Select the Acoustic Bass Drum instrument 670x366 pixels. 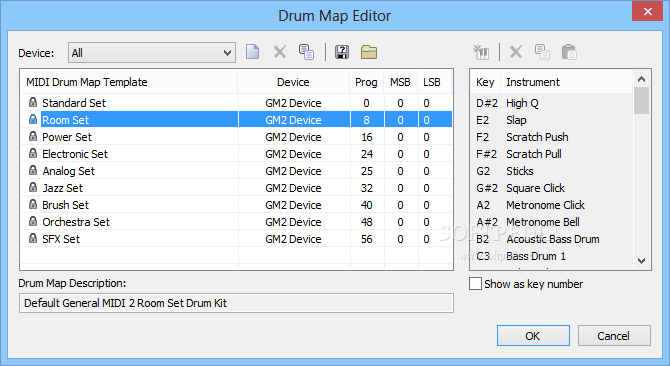click(552, 238)
